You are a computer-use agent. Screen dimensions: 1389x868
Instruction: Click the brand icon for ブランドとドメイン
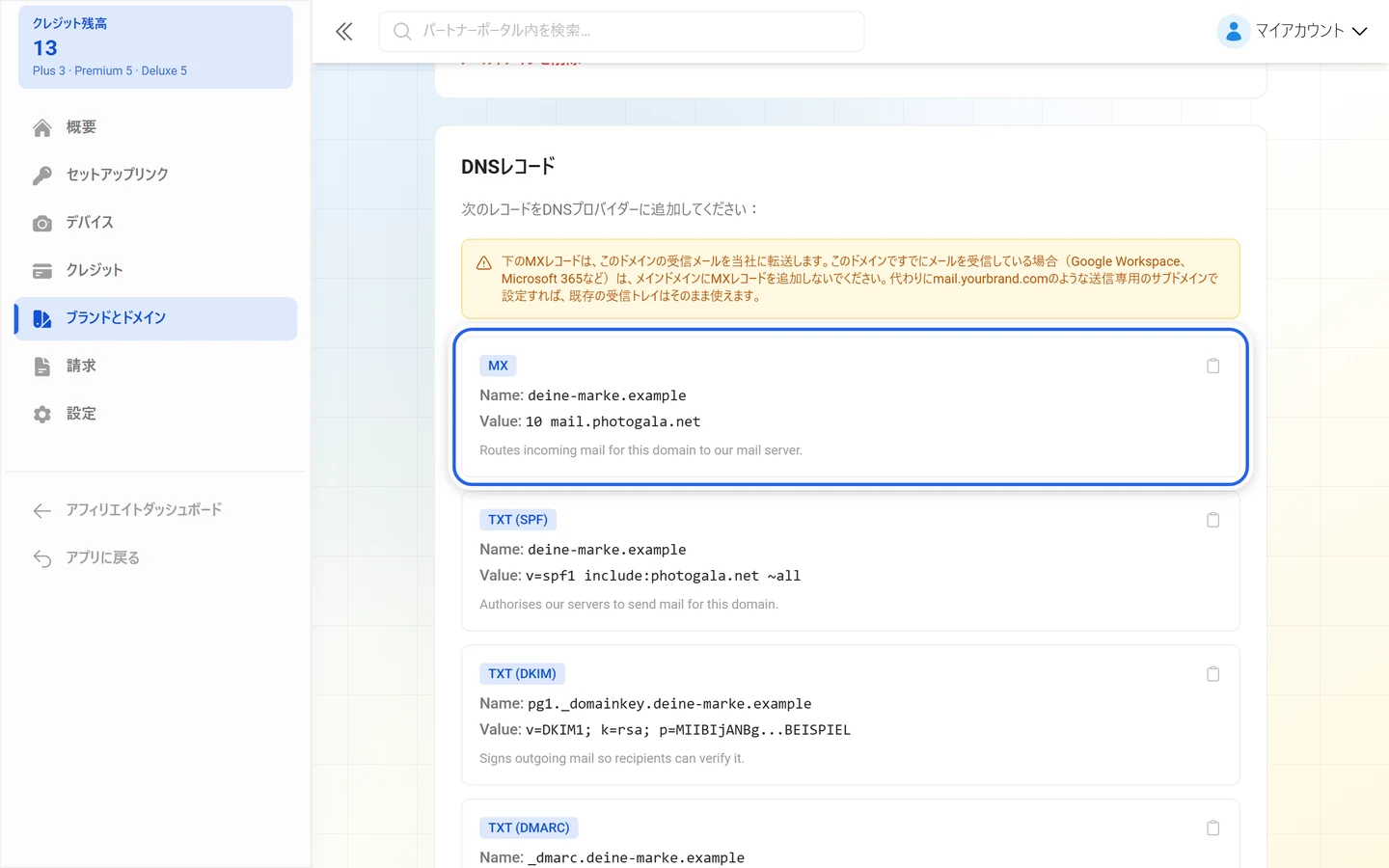pyautogui.click(x=42, y=319)
